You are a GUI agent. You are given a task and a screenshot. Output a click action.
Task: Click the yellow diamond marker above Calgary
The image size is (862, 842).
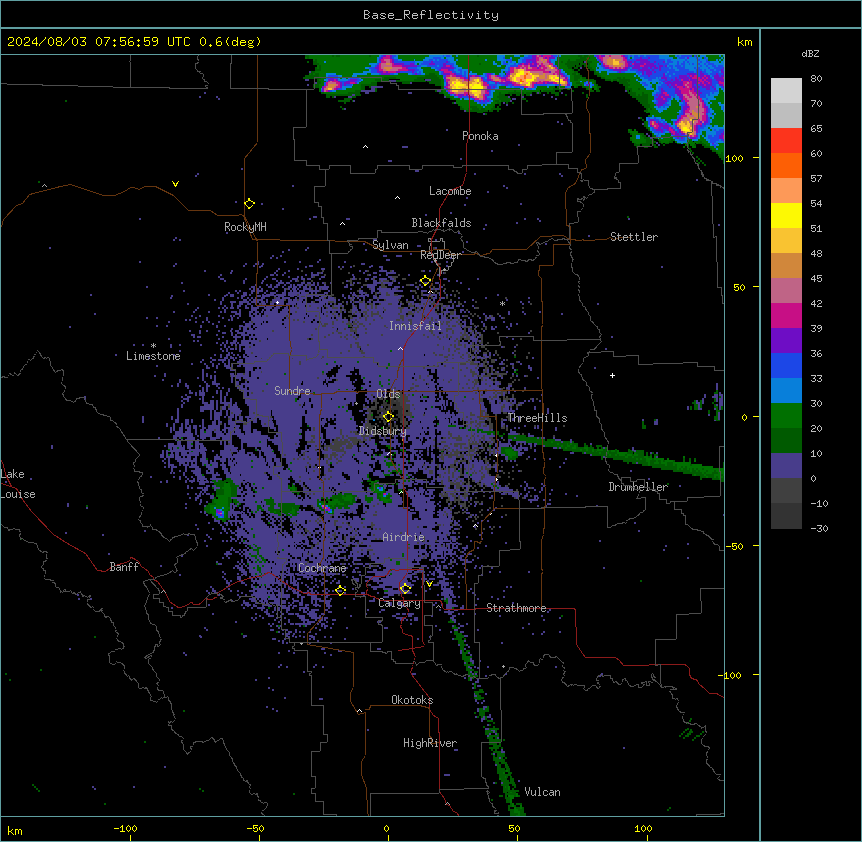coord(405,589)
